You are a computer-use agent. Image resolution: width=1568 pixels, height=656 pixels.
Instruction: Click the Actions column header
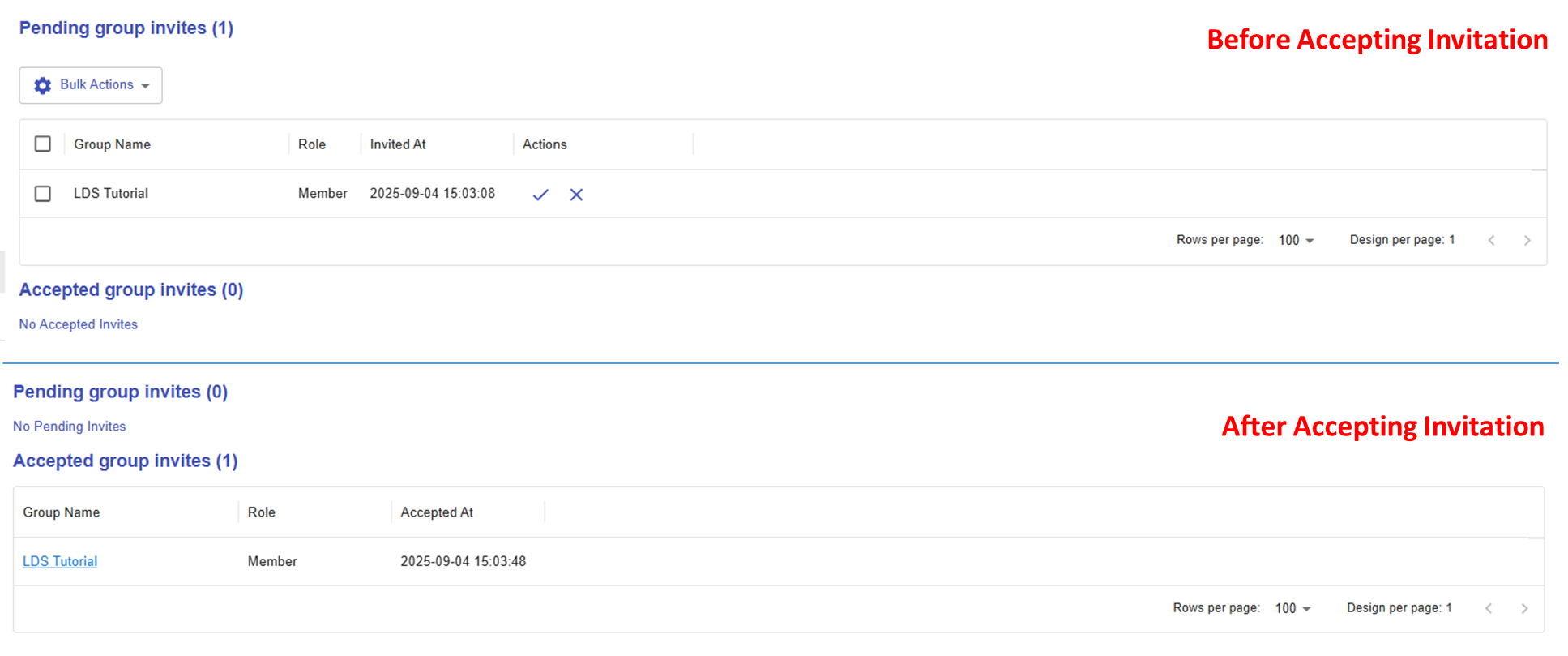545,144
